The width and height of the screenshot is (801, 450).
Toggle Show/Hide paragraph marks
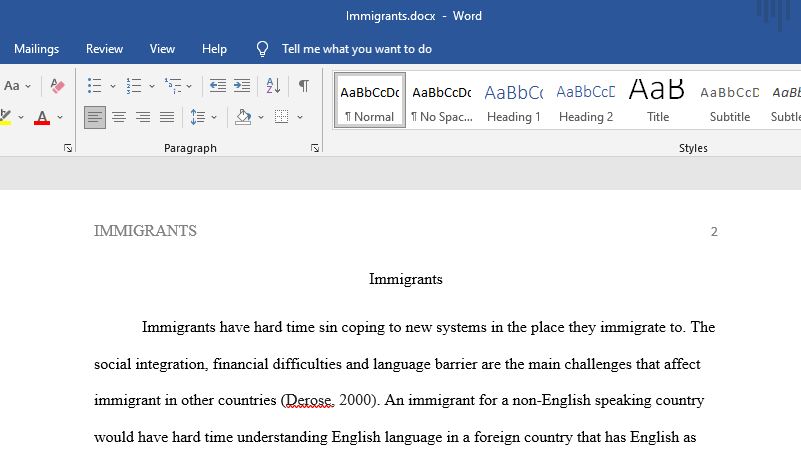[303, 86]
